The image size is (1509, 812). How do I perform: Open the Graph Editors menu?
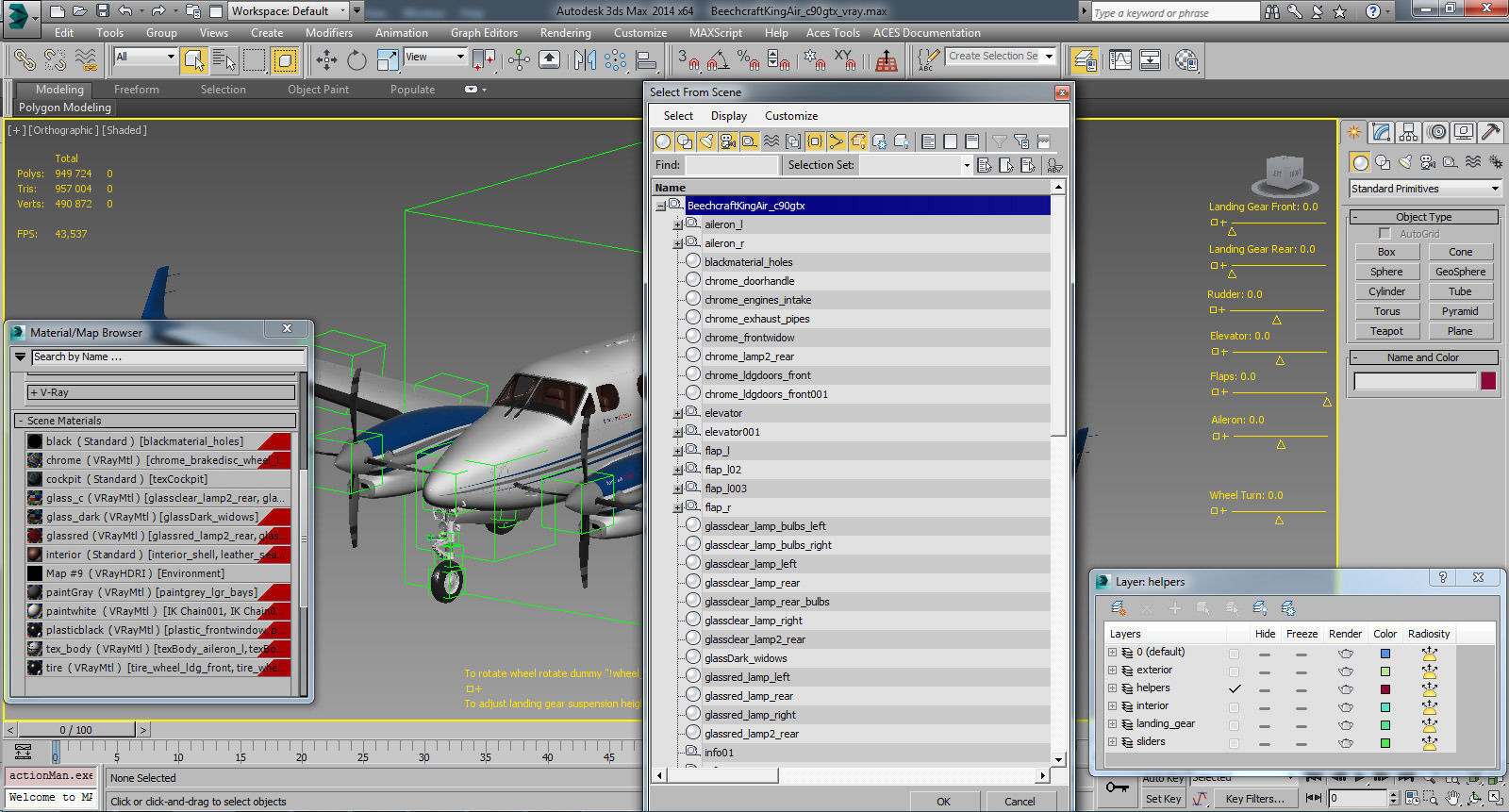484,33
